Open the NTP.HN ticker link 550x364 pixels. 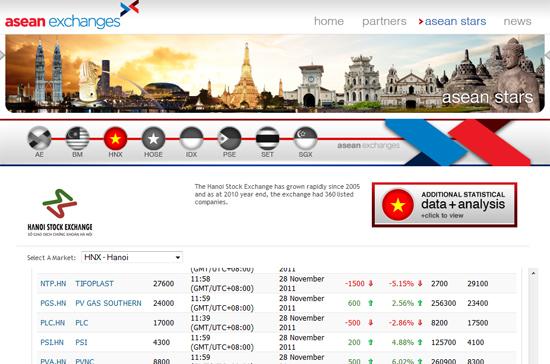tap(53, 284)
